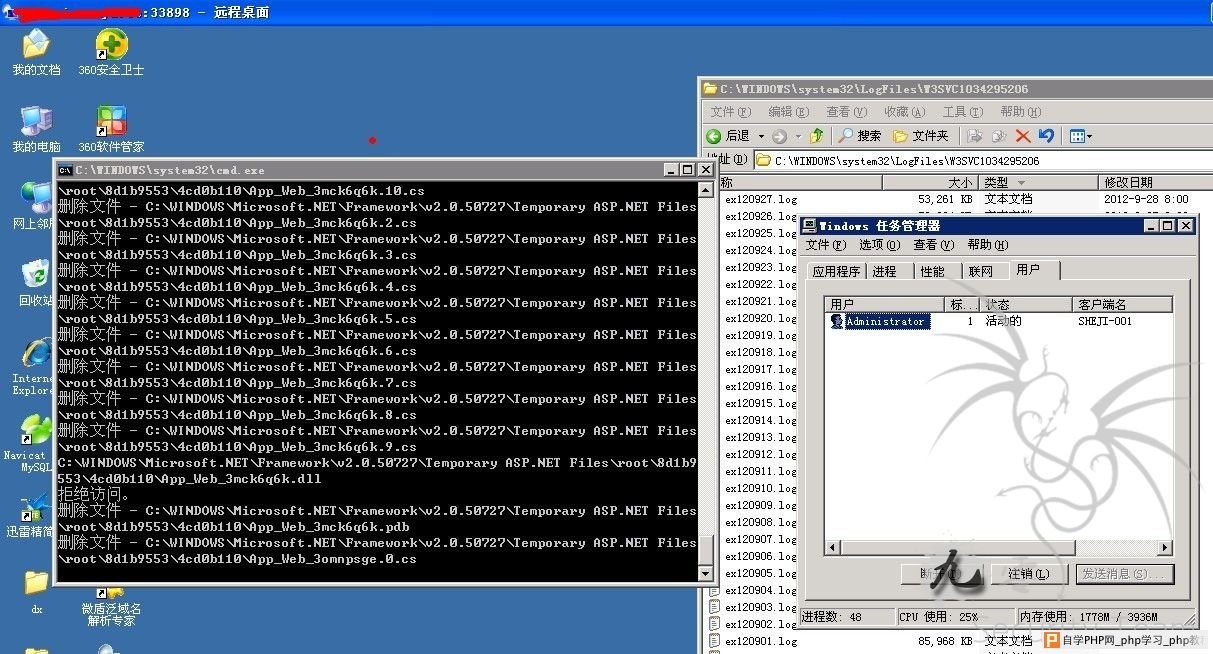
Task: Click 状态 column header in Task Manager
Action: (x=1025, y=304)
